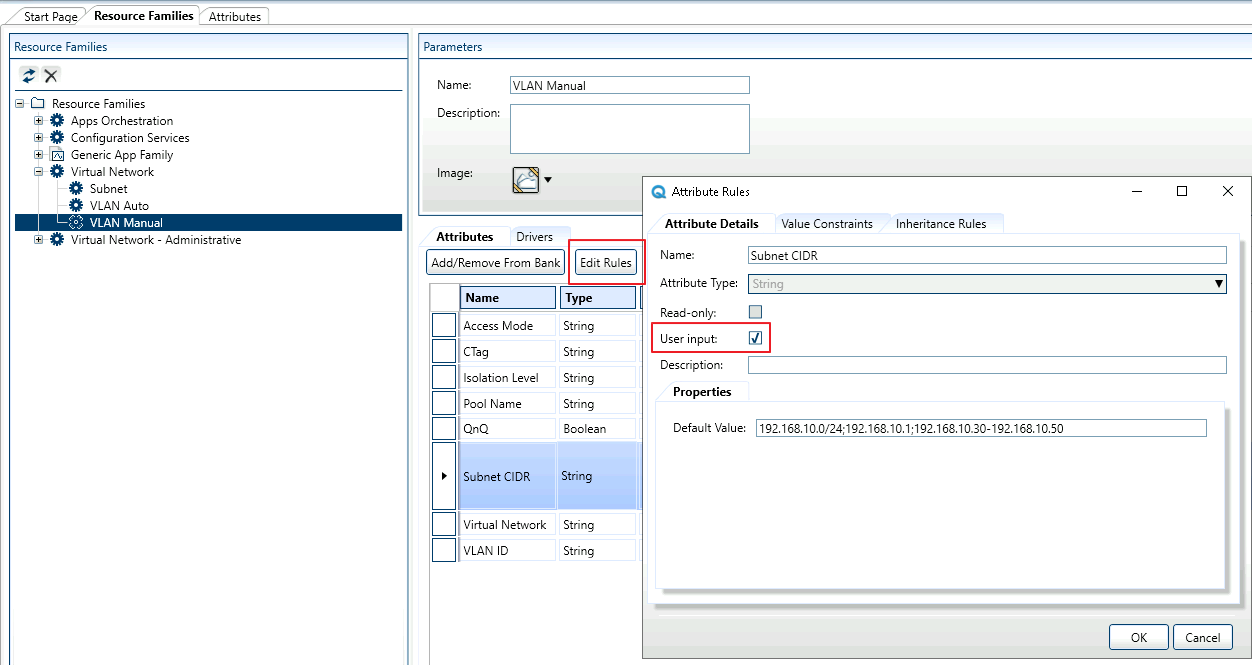Screen dimensions: 1252x665
Task: Select the Access Mode row selector box
Action: [444, 326]
